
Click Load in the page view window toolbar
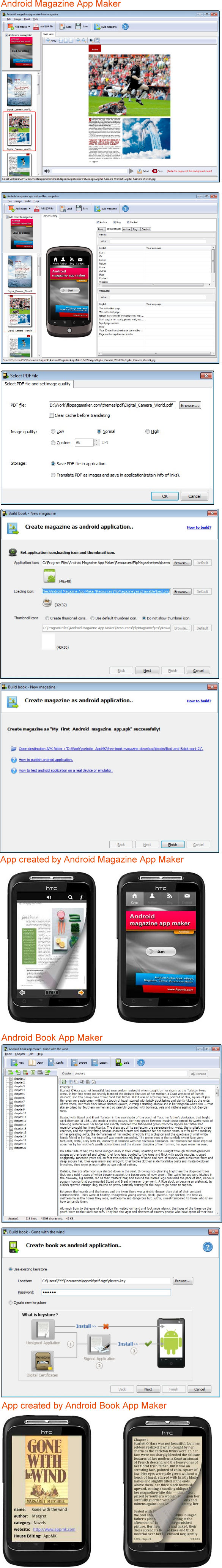(66, 26)
